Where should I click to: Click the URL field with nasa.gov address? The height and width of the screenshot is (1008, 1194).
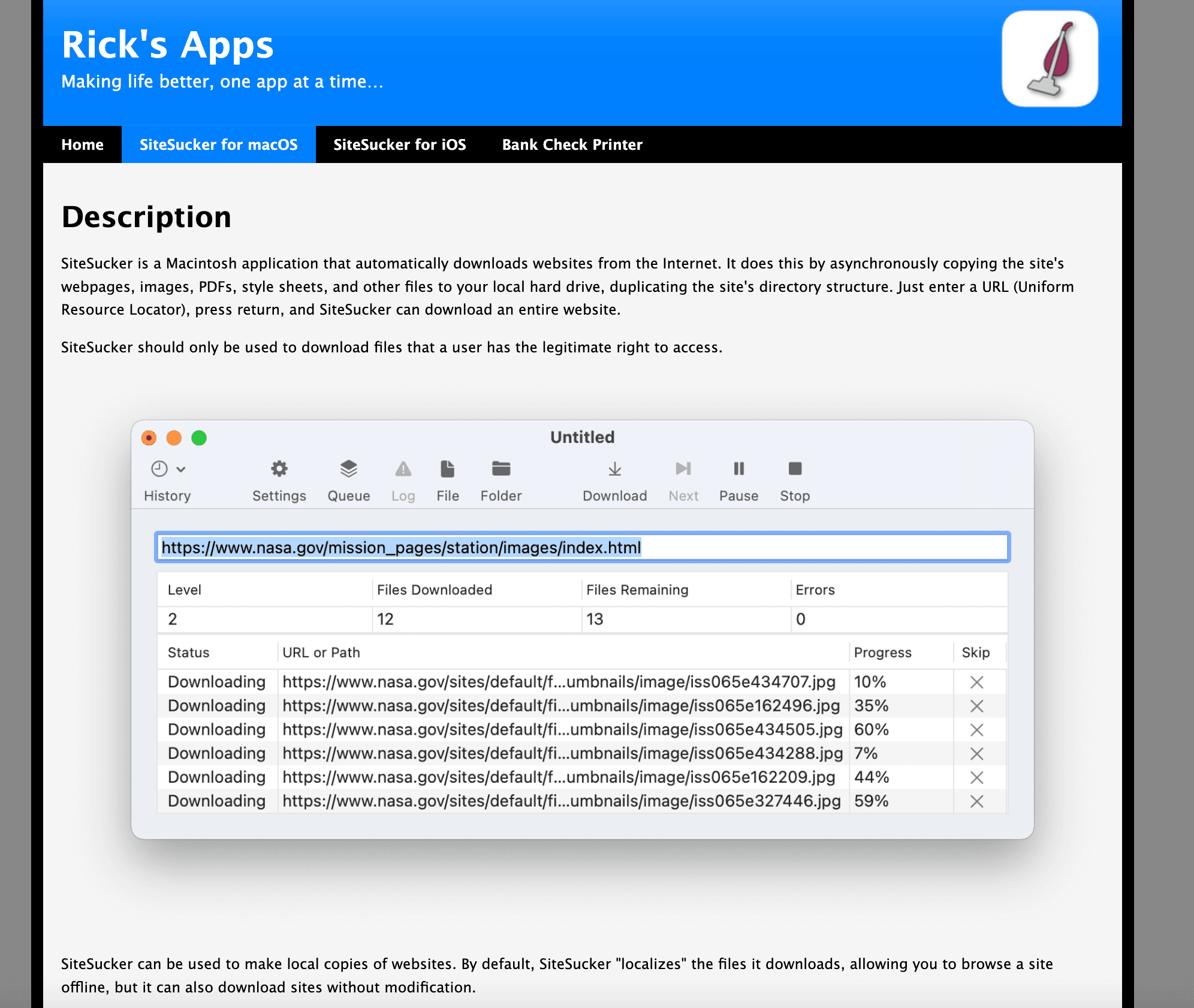point(583,547)
